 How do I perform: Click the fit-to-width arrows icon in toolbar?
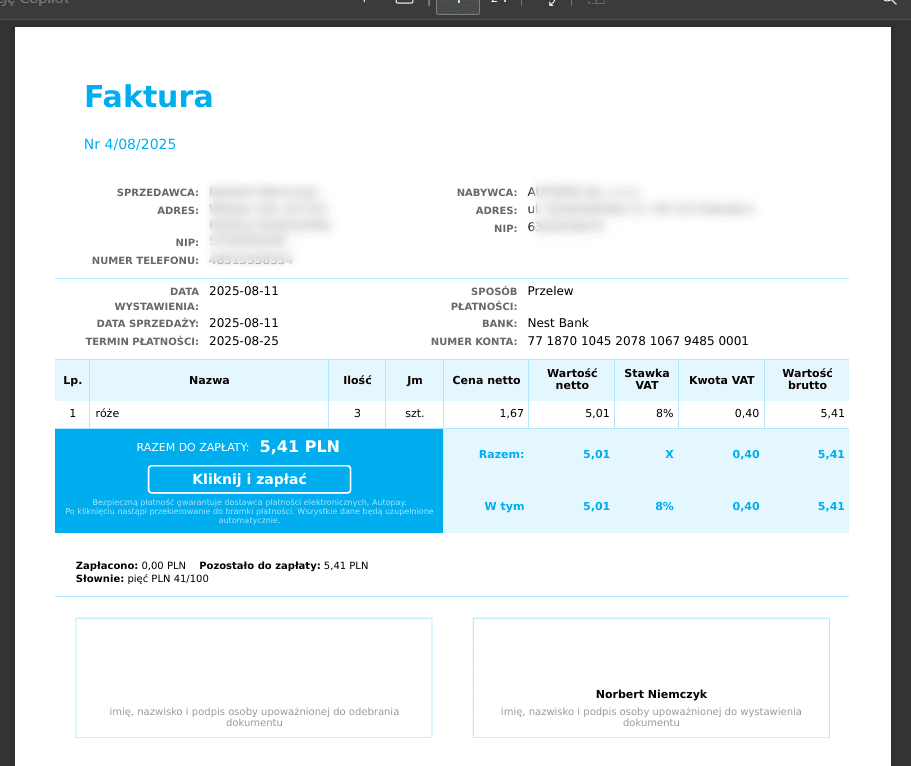(552, 4)
